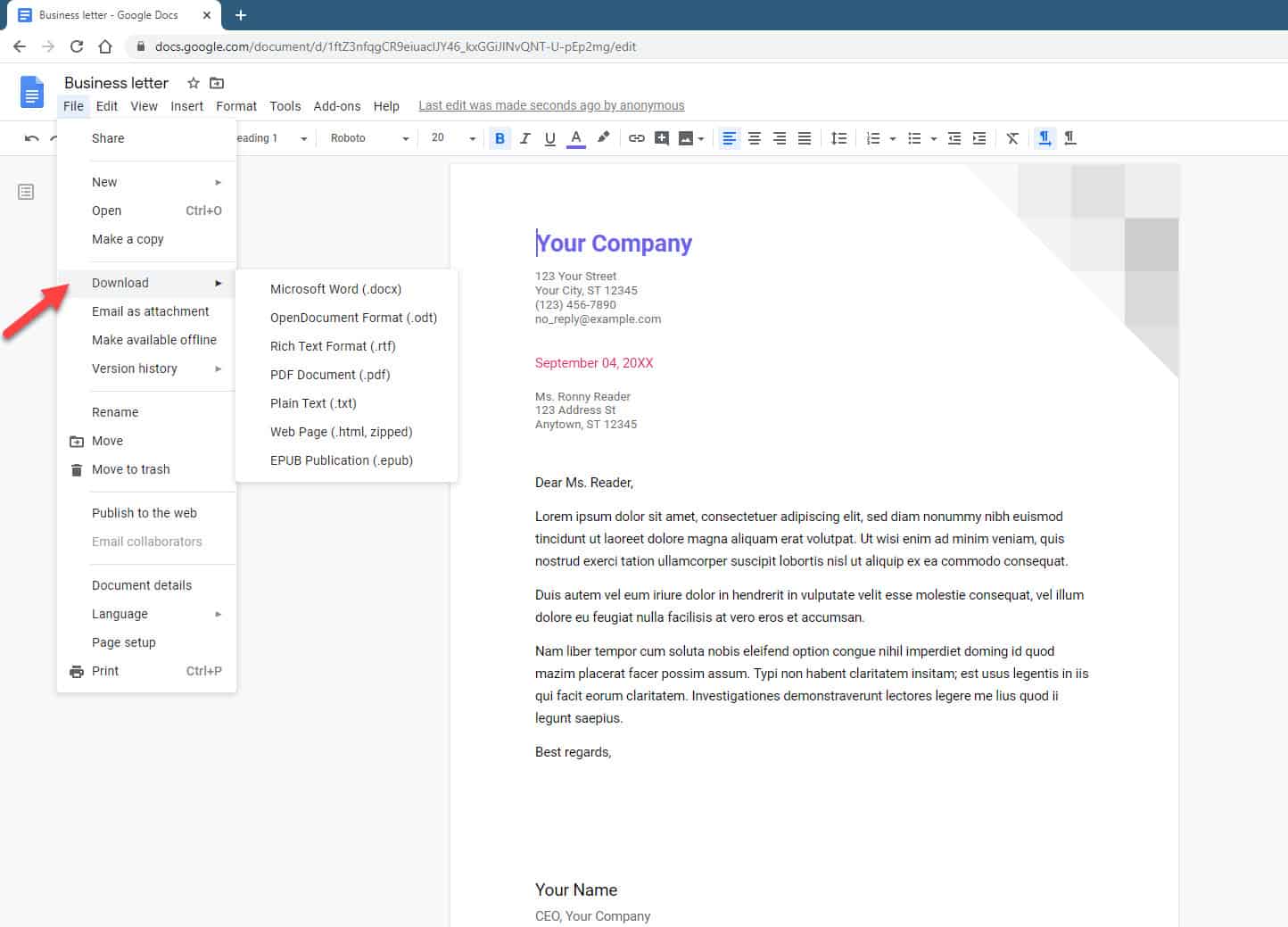Image resolution: width=1288 pixels, height=927 pixels.
Task: Open the text color picker
Action: coord(576,138)
